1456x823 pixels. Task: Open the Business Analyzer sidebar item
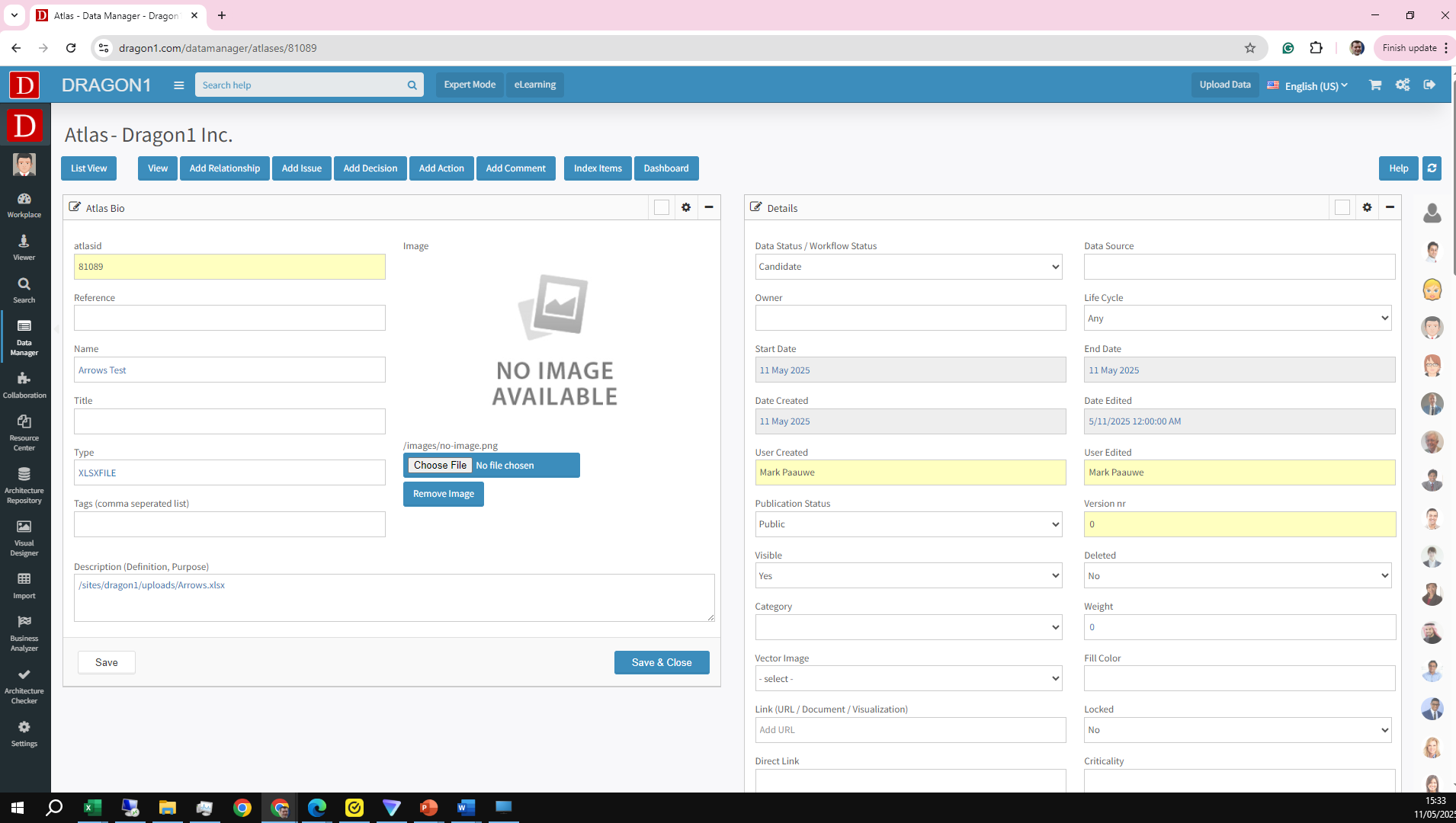[24, 633]
